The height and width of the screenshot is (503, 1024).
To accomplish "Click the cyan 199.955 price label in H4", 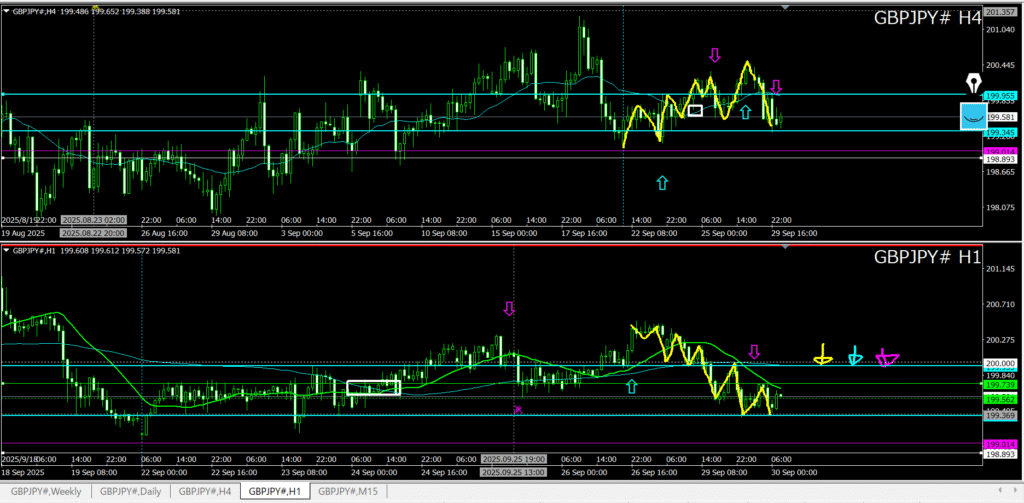I will coord(1001,96).
